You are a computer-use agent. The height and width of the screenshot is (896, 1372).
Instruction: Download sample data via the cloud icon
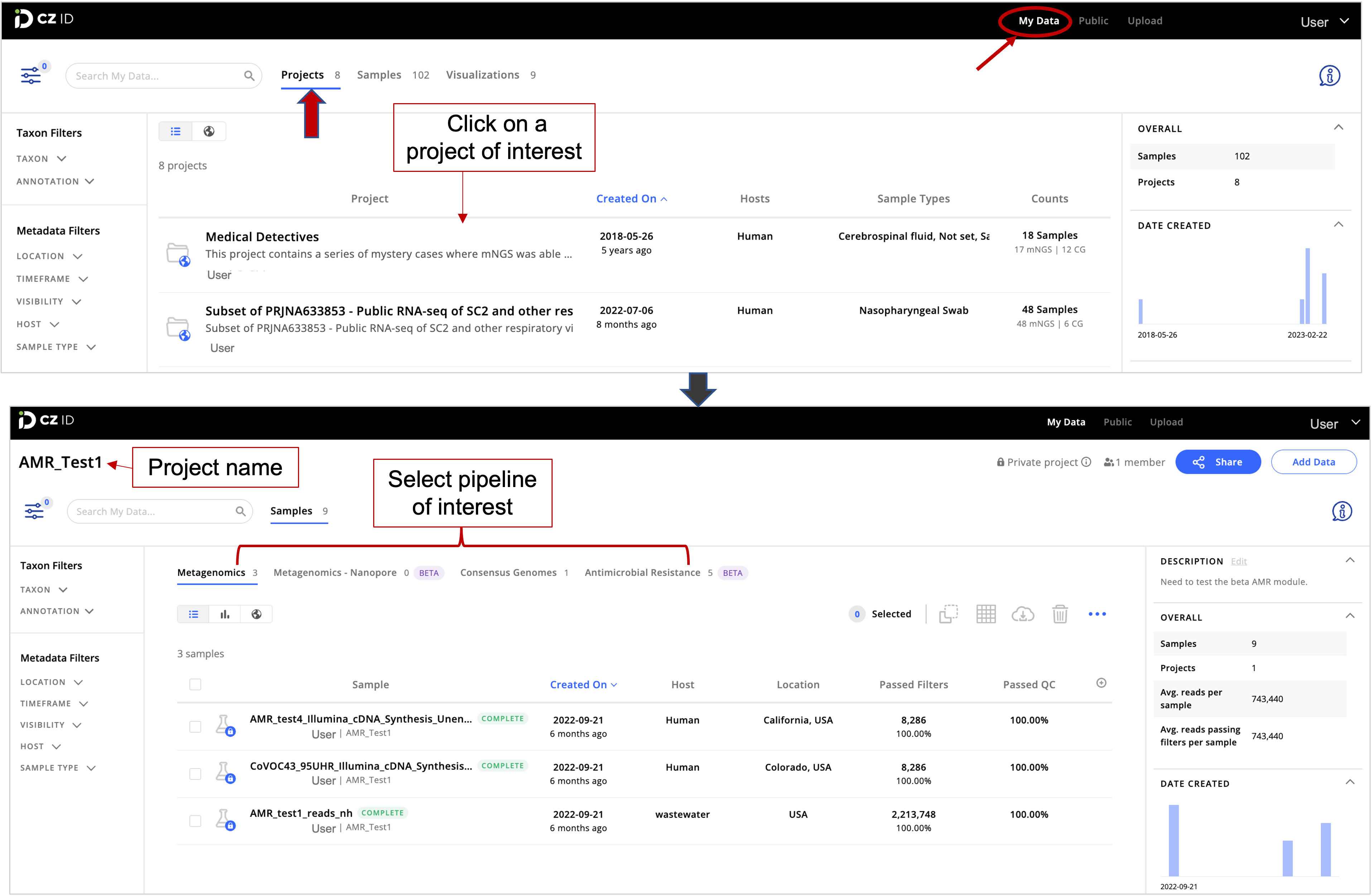coord(1023,613)
